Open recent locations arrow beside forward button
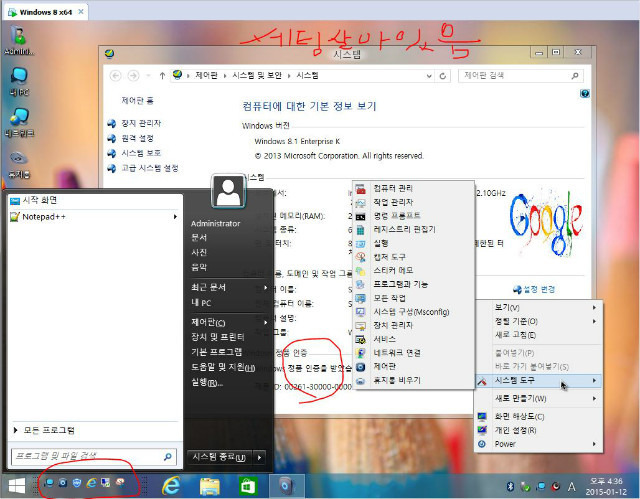Screen dimensions: 640x499 click(x=149, y=75)
